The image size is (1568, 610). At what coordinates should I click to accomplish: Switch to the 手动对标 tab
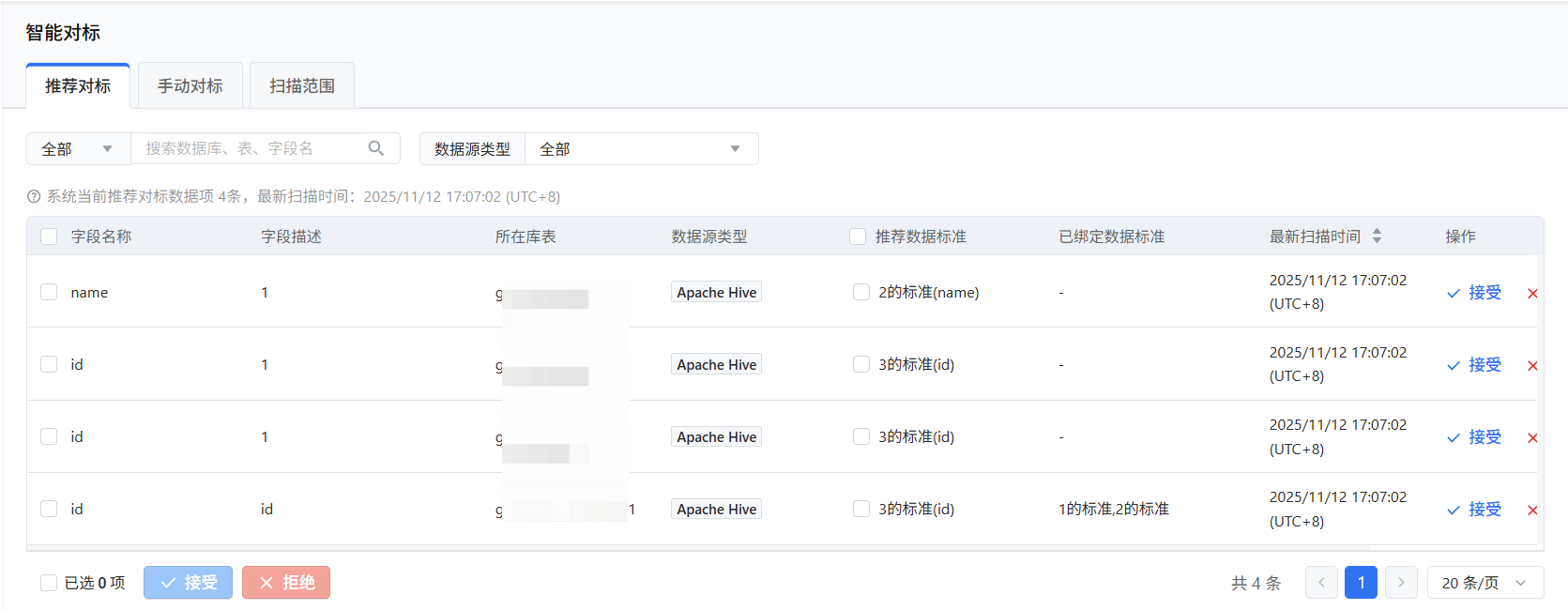point(190,86)
